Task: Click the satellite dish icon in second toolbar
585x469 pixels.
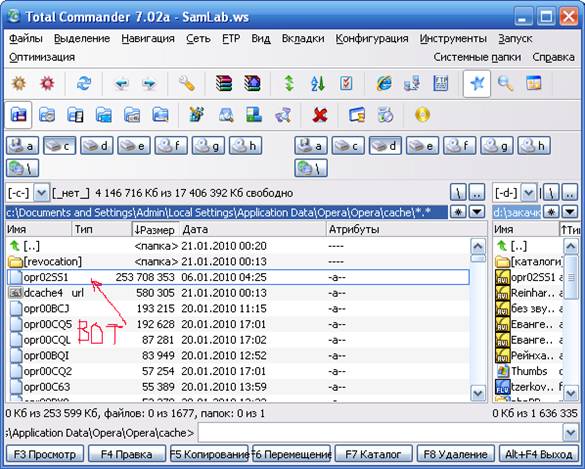Action: (282, 115)
